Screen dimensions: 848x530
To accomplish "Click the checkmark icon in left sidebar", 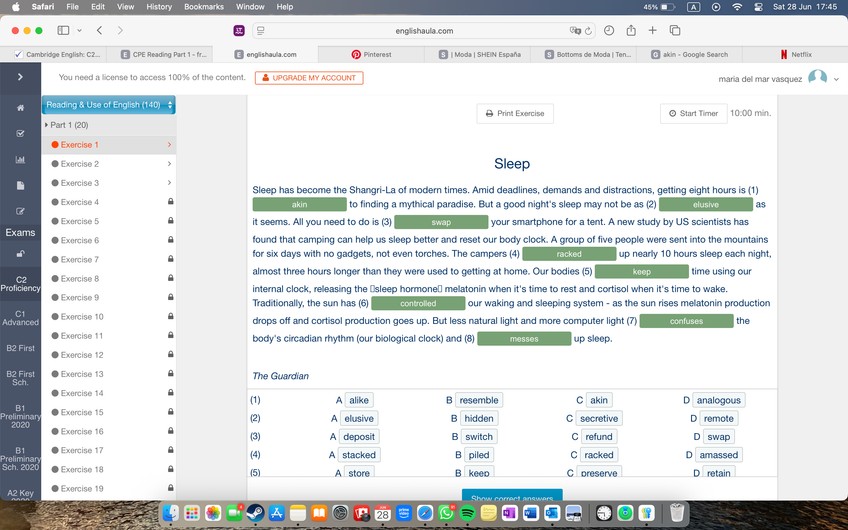I will pos(20,133).
